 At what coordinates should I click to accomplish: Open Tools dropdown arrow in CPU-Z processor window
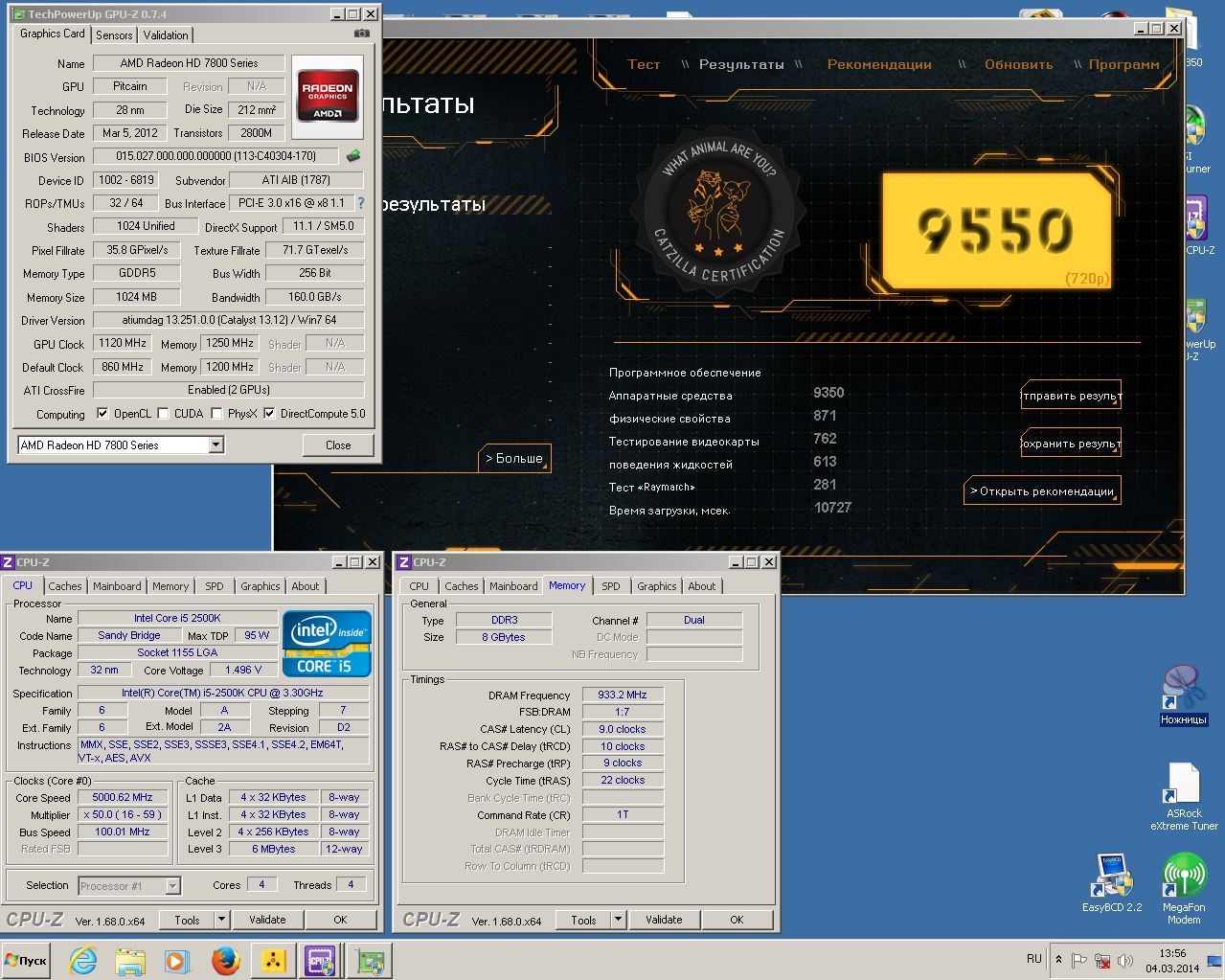pos(221,920)
